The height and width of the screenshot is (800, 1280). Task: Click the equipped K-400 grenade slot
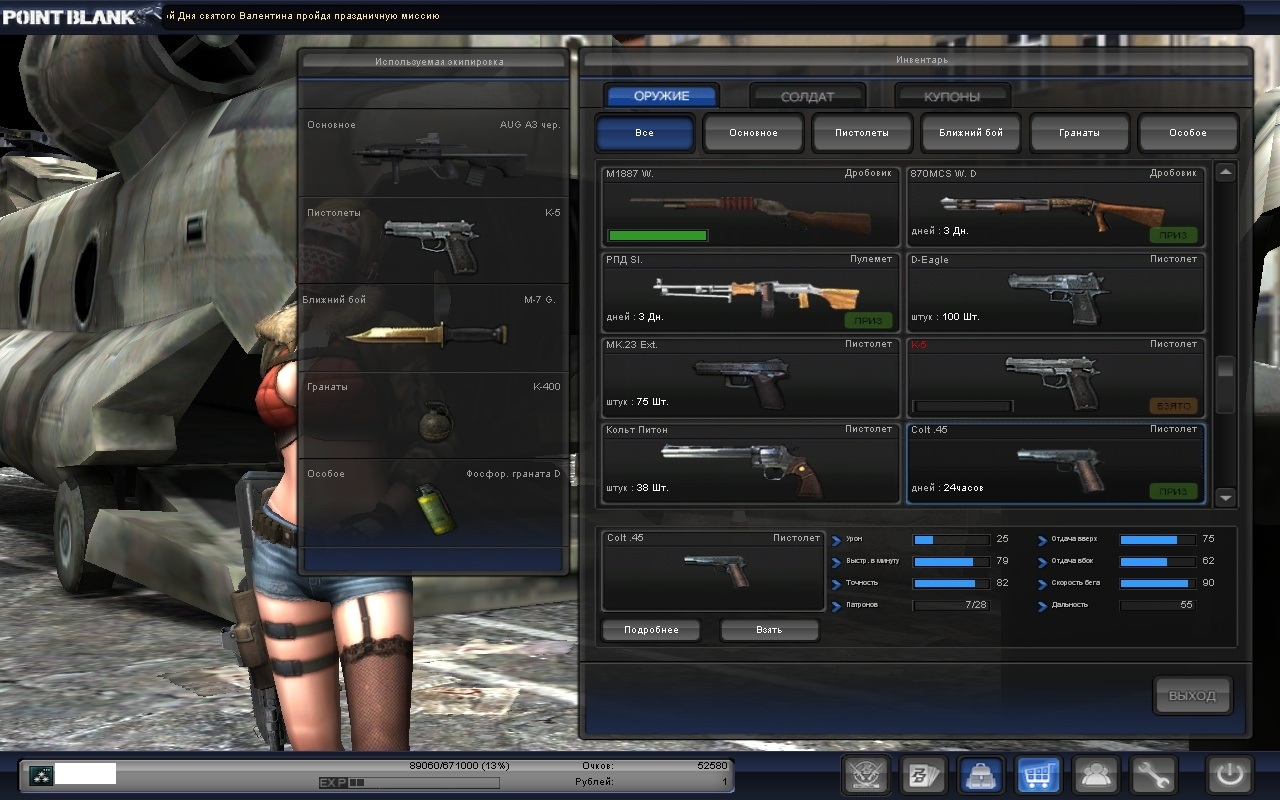point(434,415)
